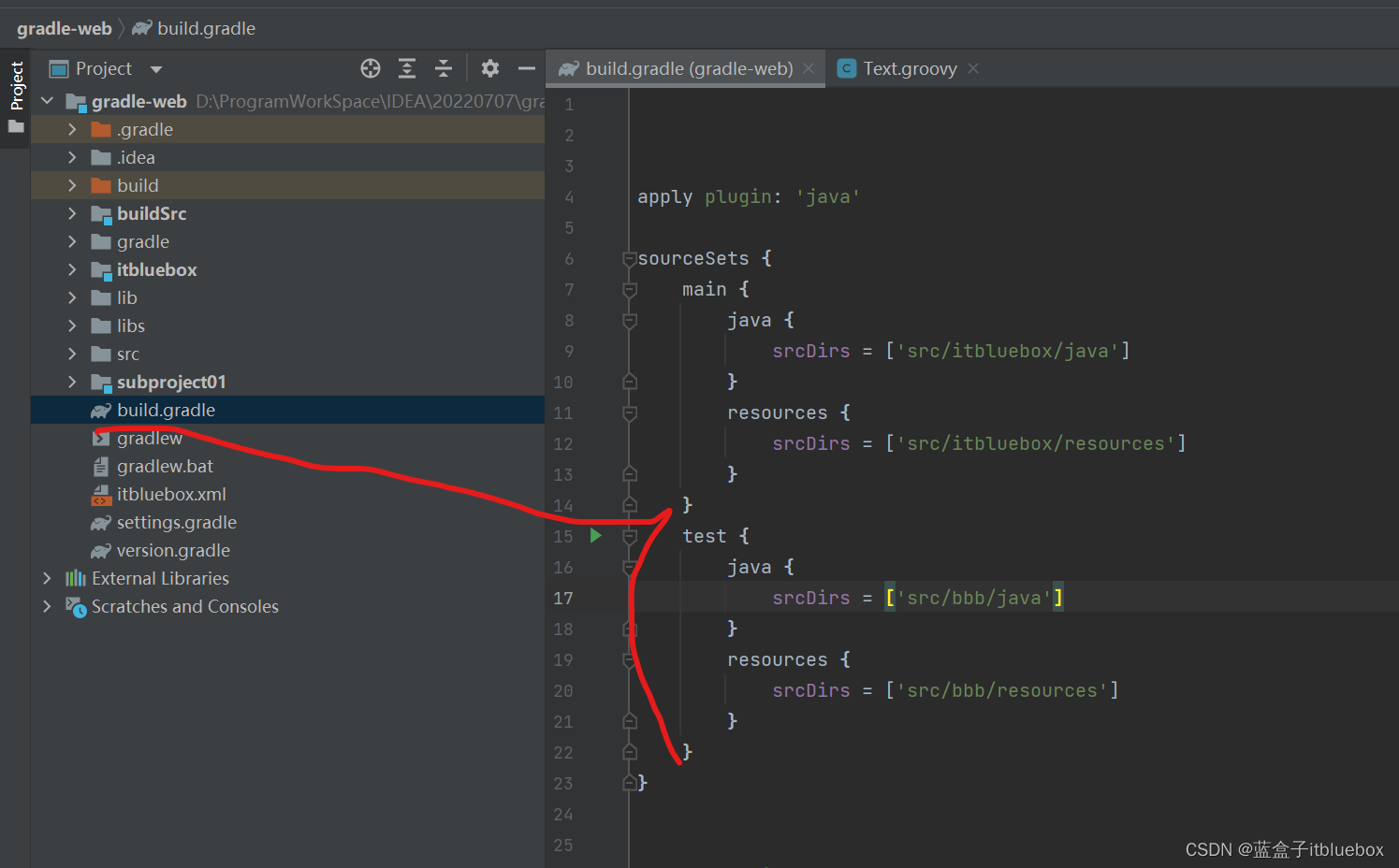Expand the buildSrc module

[x=72, y=213]
